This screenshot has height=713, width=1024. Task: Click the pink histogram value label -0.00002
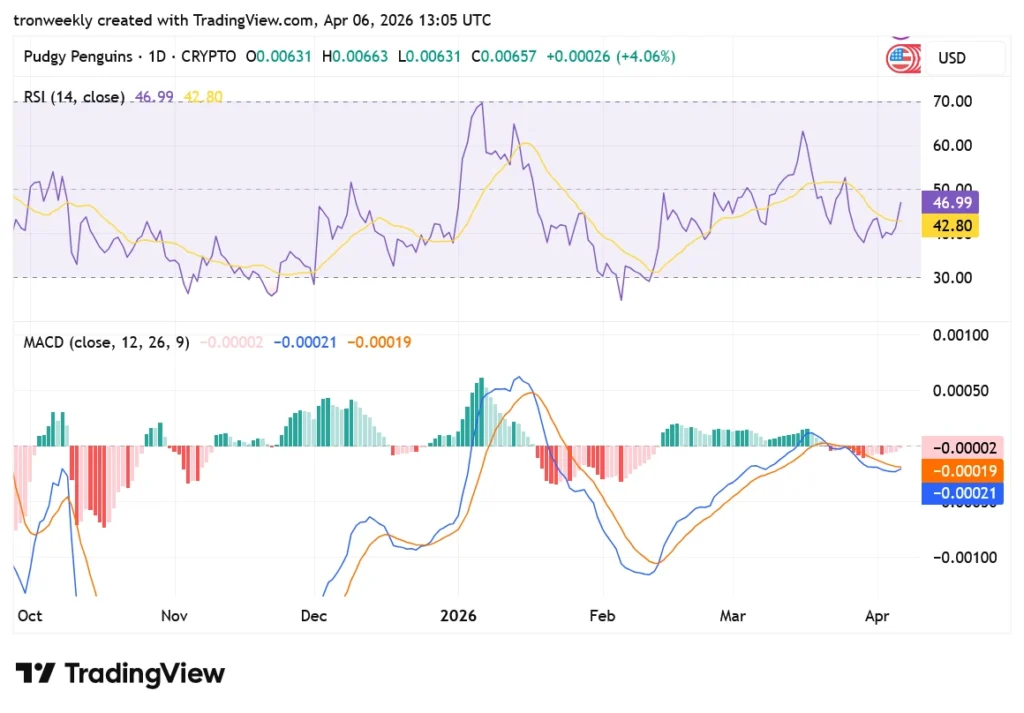pos(951,446)
